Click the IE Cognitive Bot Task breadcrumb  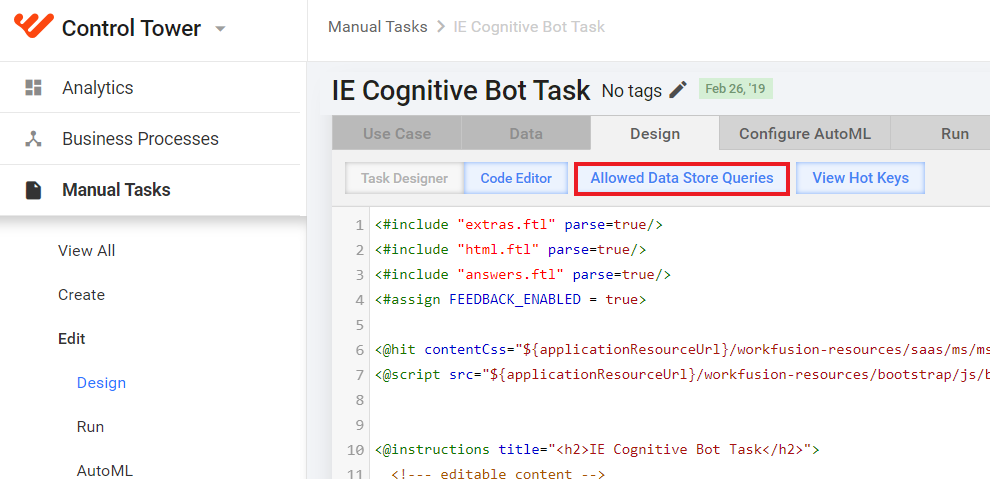529,27
